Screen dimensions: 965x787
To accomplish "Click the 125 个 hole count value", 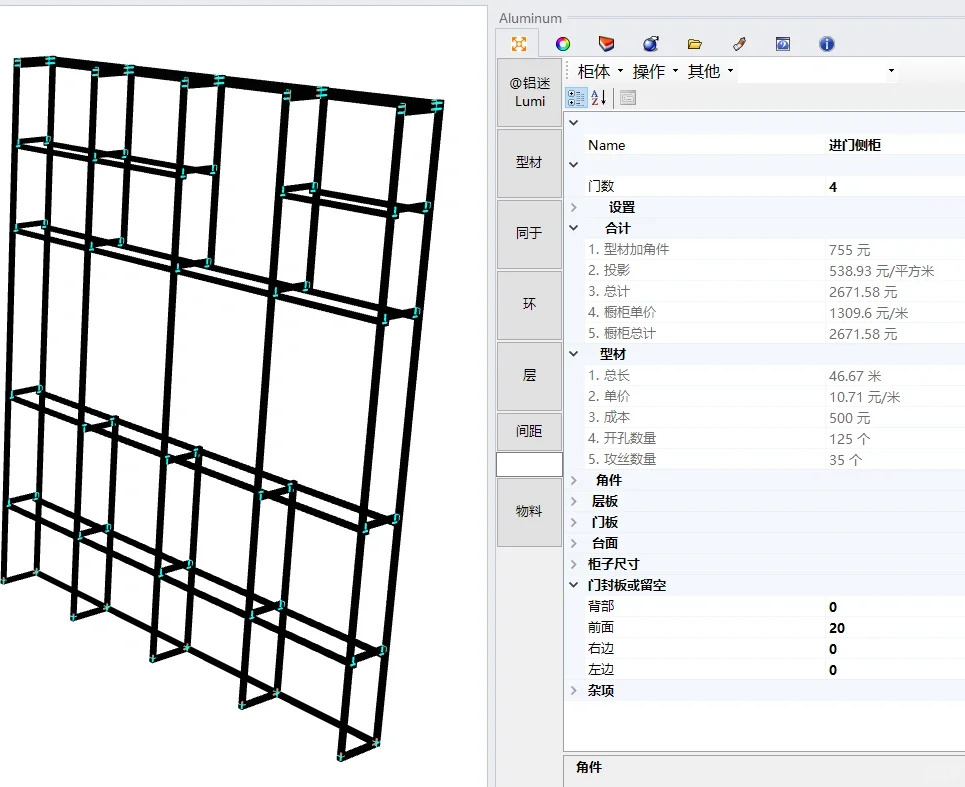I will (849, 439).
